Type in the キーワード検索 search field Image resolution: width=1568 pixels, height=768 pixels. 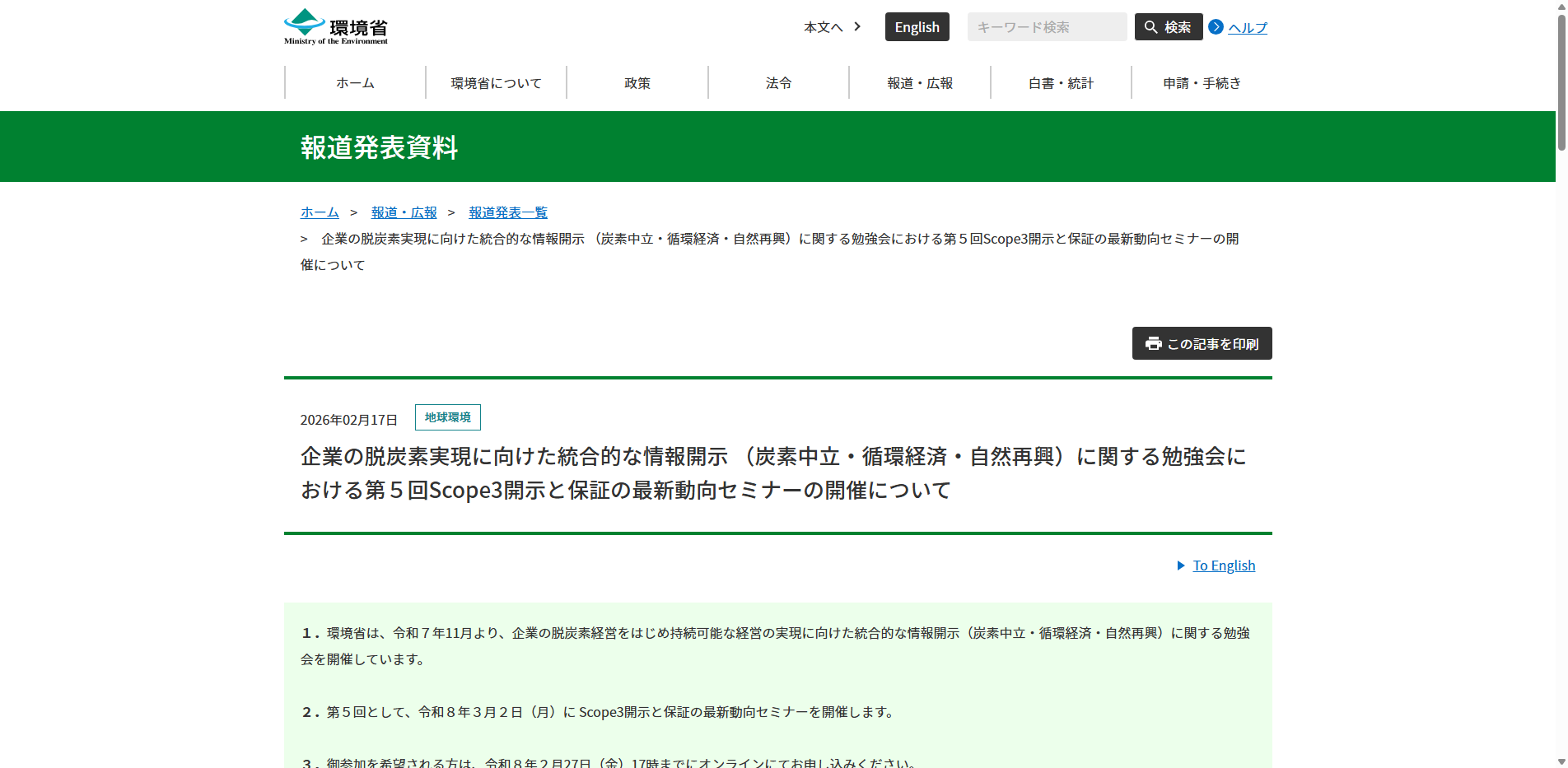(x=1046, y=27)
